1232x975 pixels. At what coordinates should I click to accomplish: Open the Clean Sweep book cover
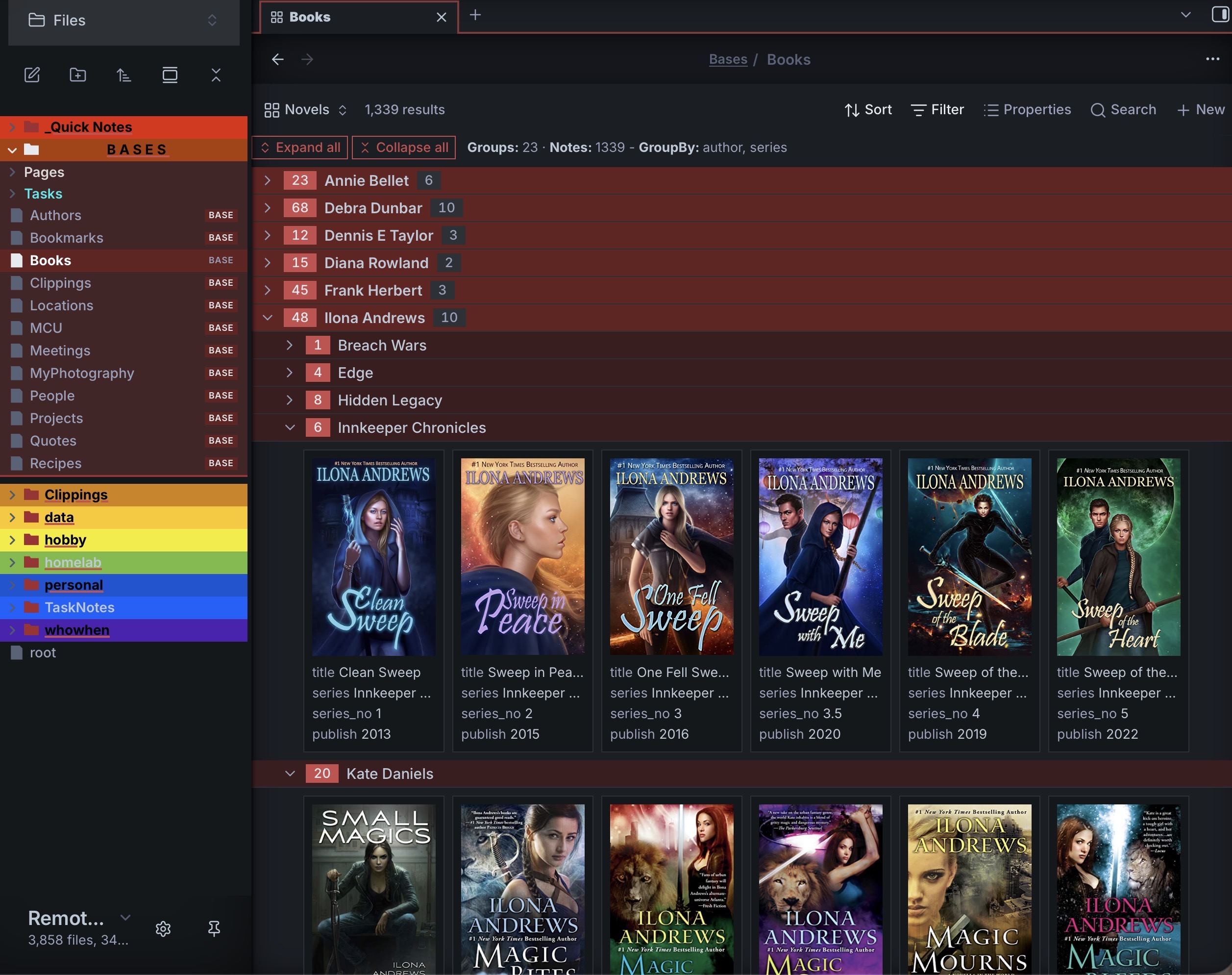point(374,556)
